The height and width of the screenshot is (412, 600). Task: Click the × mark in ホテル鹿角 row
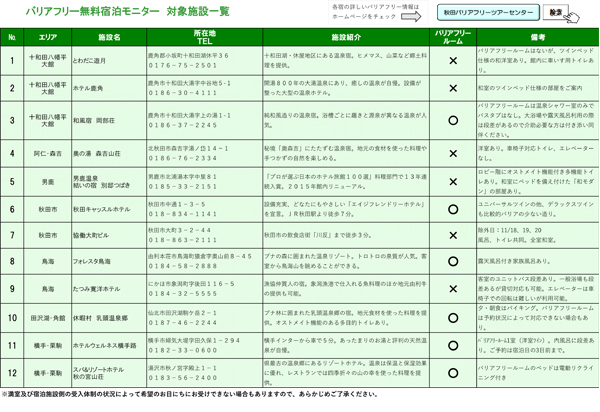(x=453, y=88)
